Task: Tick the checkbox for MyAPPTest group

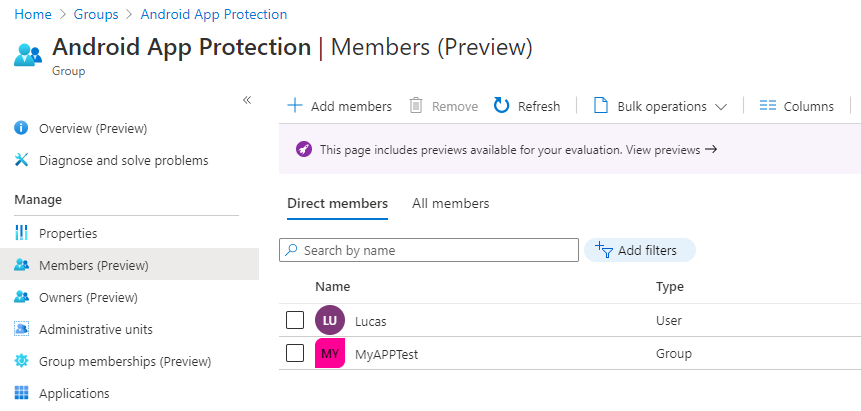Action: click(295, 353)
